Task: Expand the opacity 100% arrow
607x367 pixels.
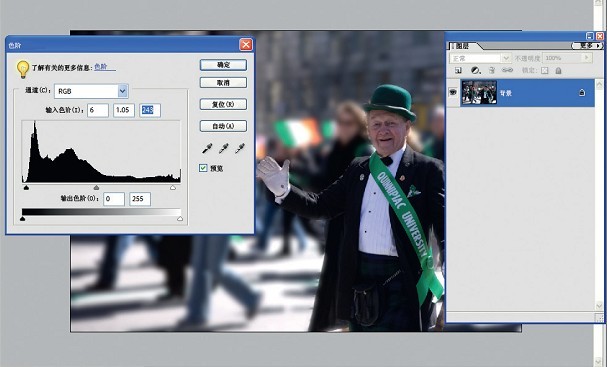Action: coord(586,58)
